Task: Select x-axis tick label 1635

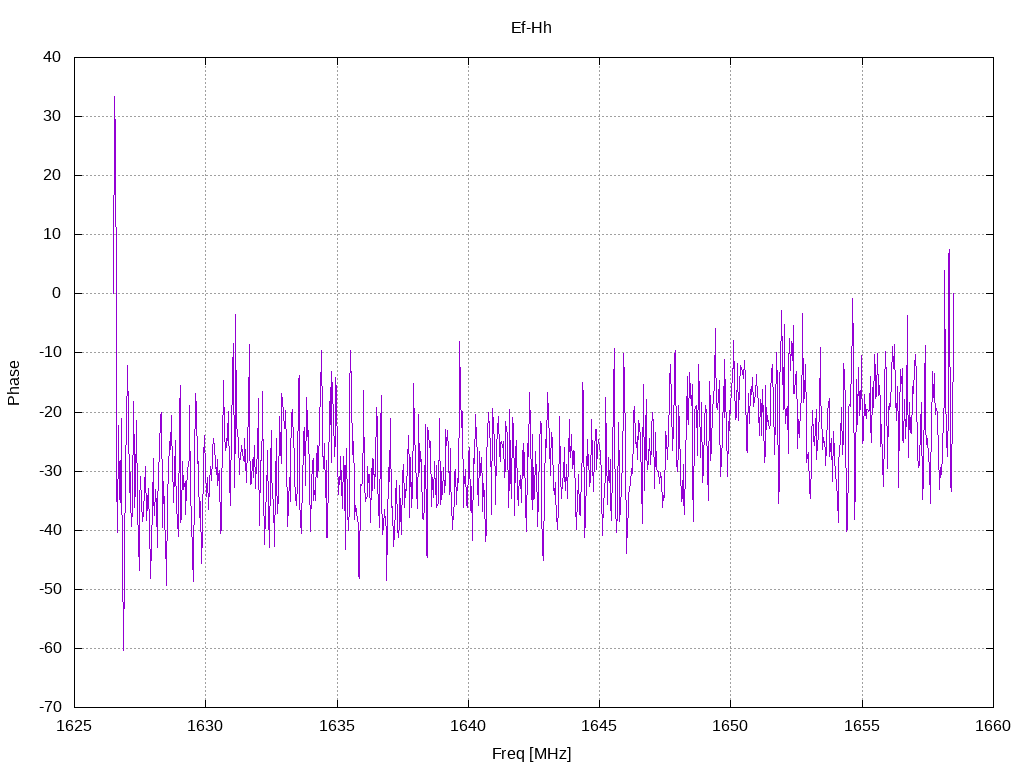Action: coord(337,726)
